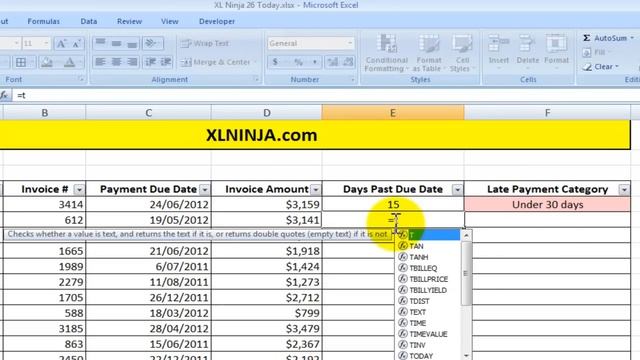Open Late Payment Category filter dropdown
The height and width of the screenshot is (360, 640).
tap(624, 190)
